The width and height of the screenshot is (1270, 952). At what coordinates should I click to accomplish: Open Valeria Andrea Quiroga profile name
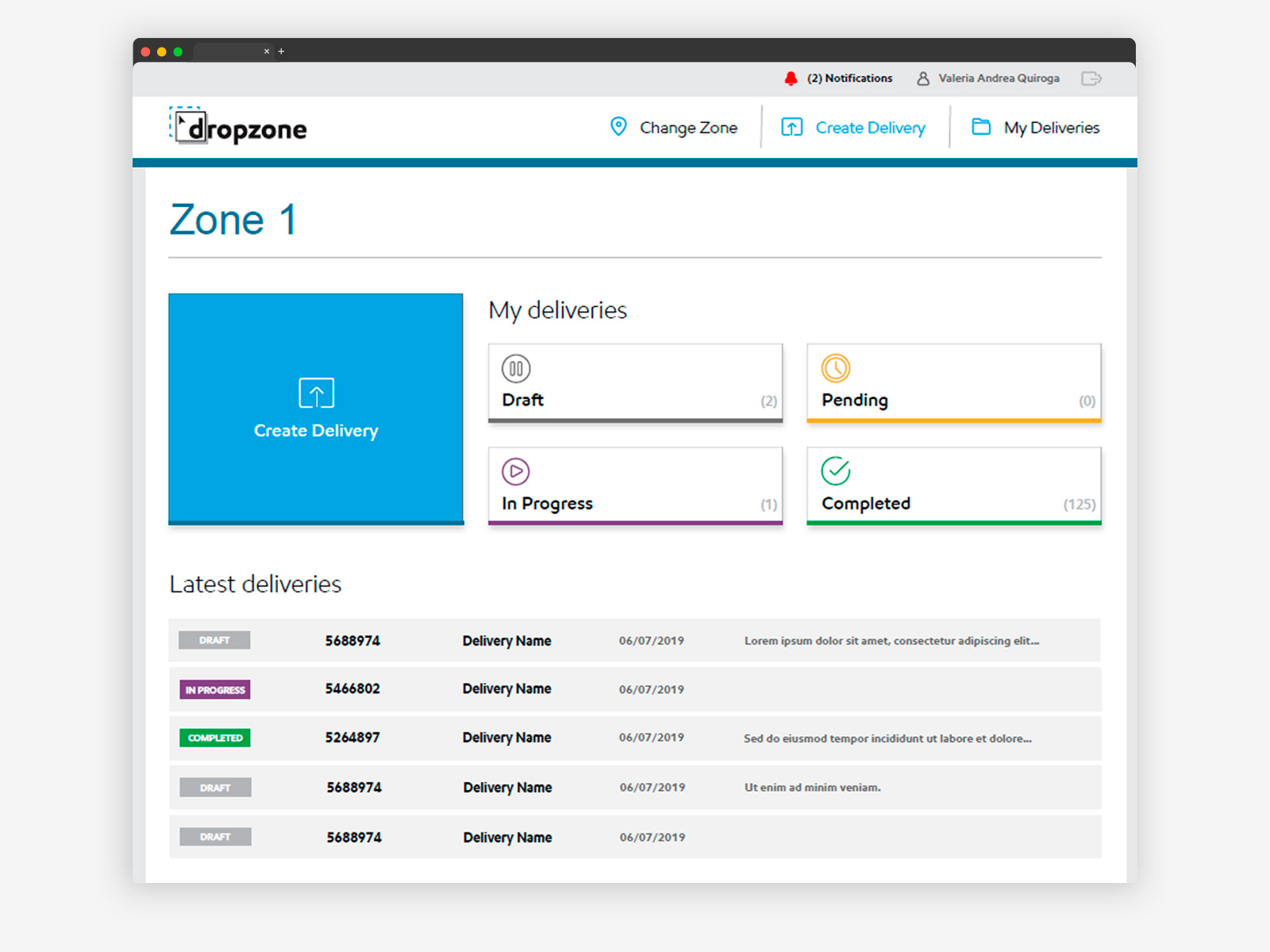click(x=999, y=79)
